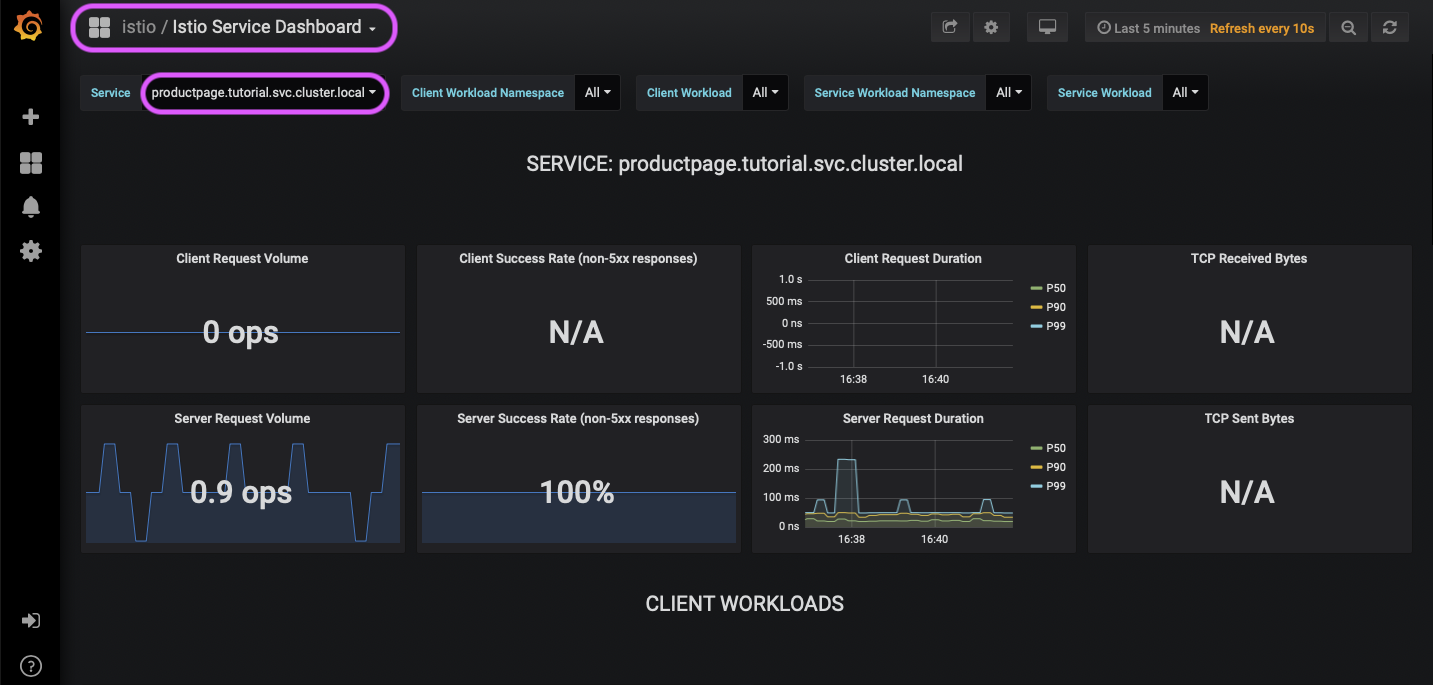Image resolution: width=1433 pixels, height=685 pixels.
Task: Open Configuration via the gear icon
Action: tap(30, 251)
